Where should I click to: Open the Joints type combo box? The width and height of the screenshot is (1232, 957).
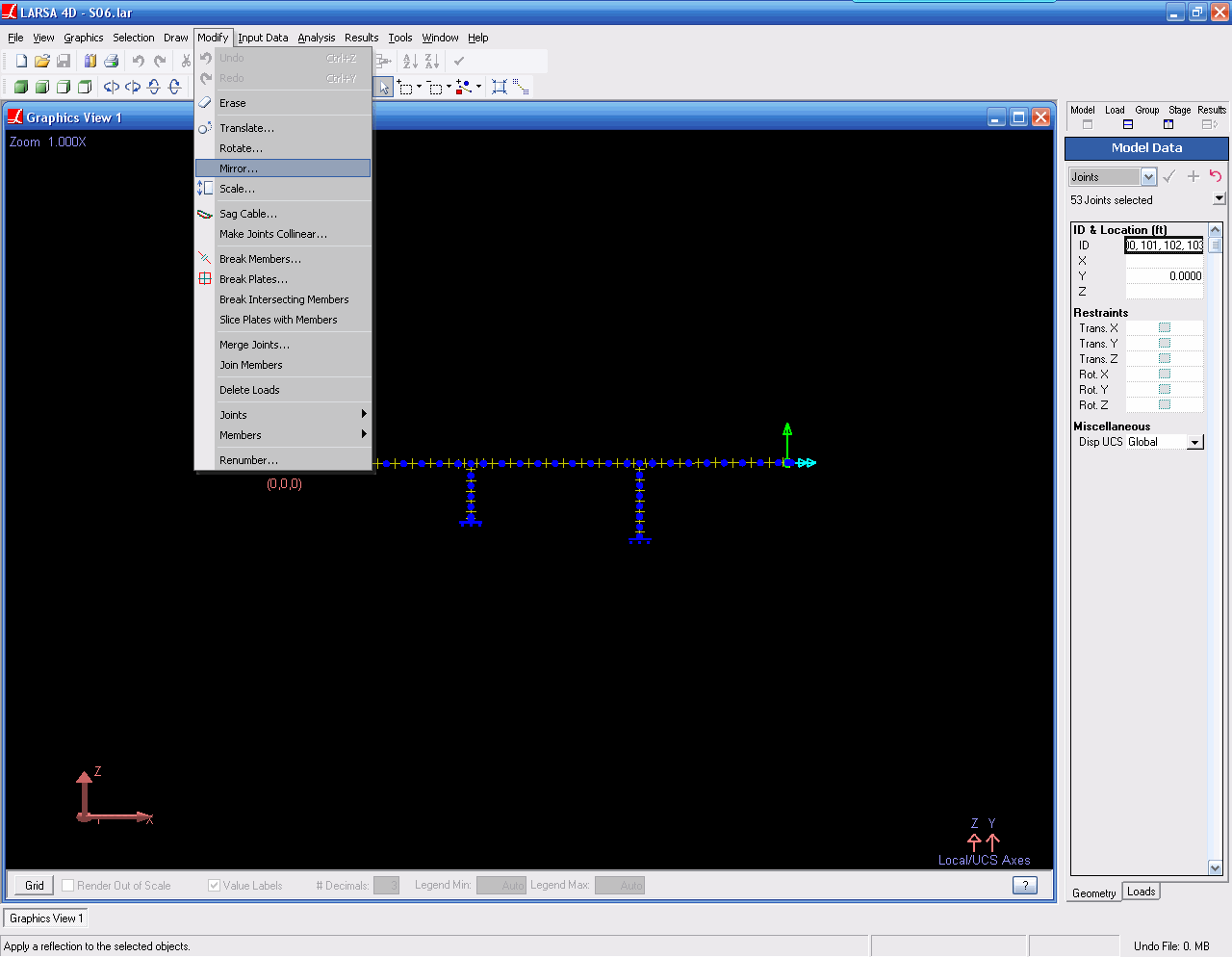[x=1112, y=177]
